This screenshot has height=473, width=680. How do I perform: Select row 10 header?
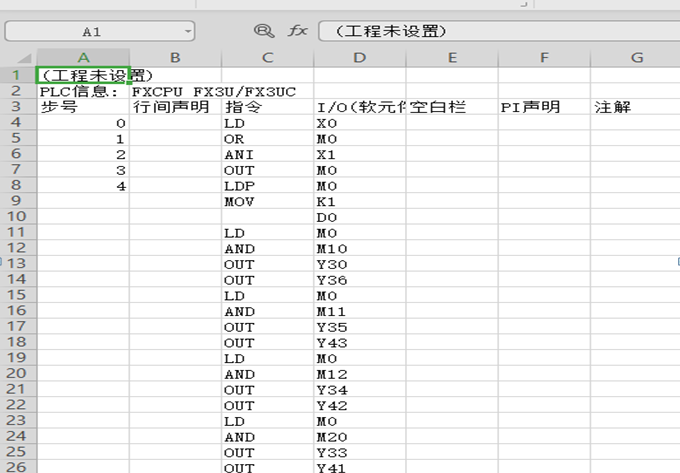[x=18, y=216]
